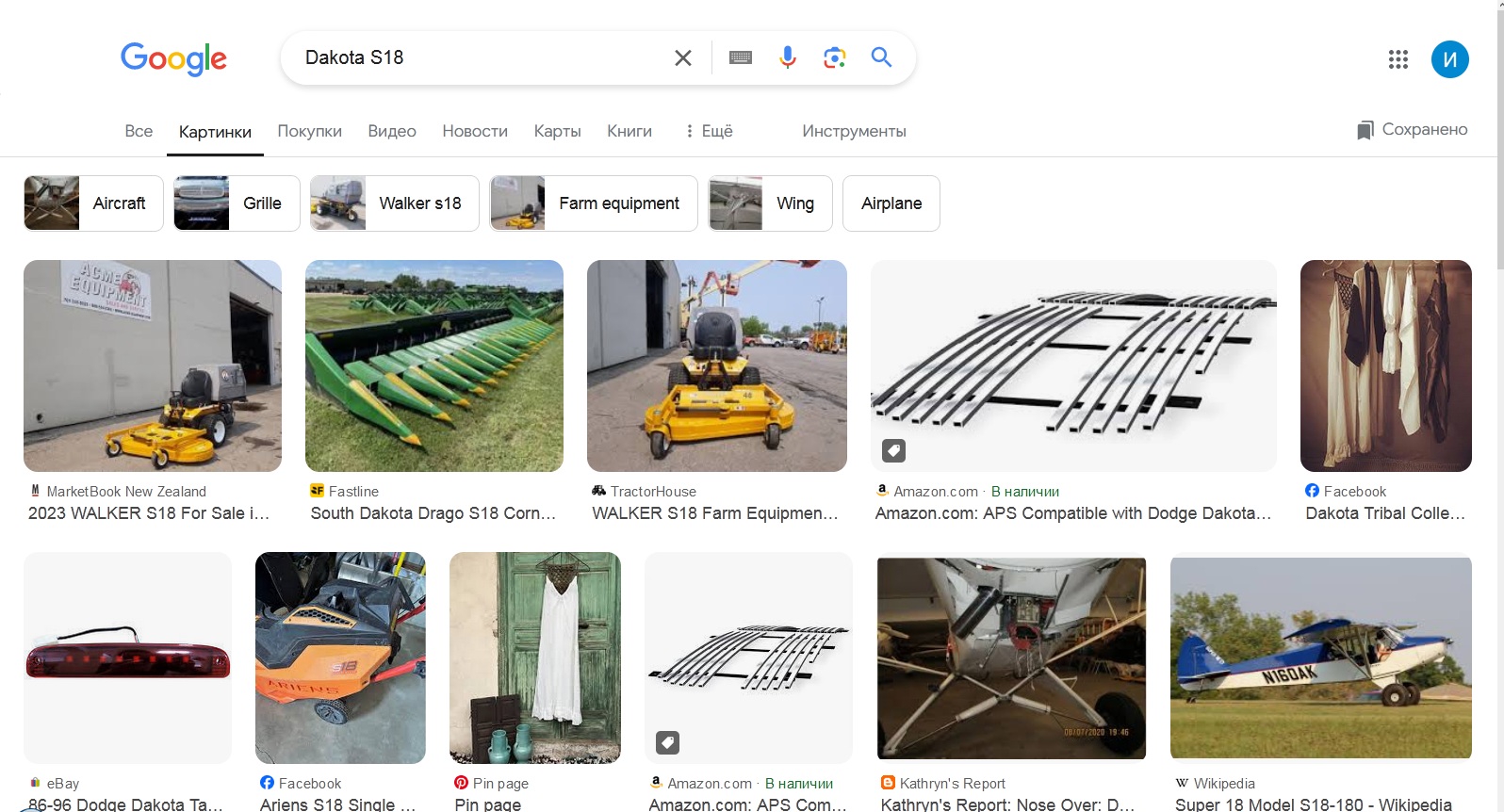Expand the Ещё more menu
The height and width of the screenshot is (812, 1504).
[x=709, y=131]
